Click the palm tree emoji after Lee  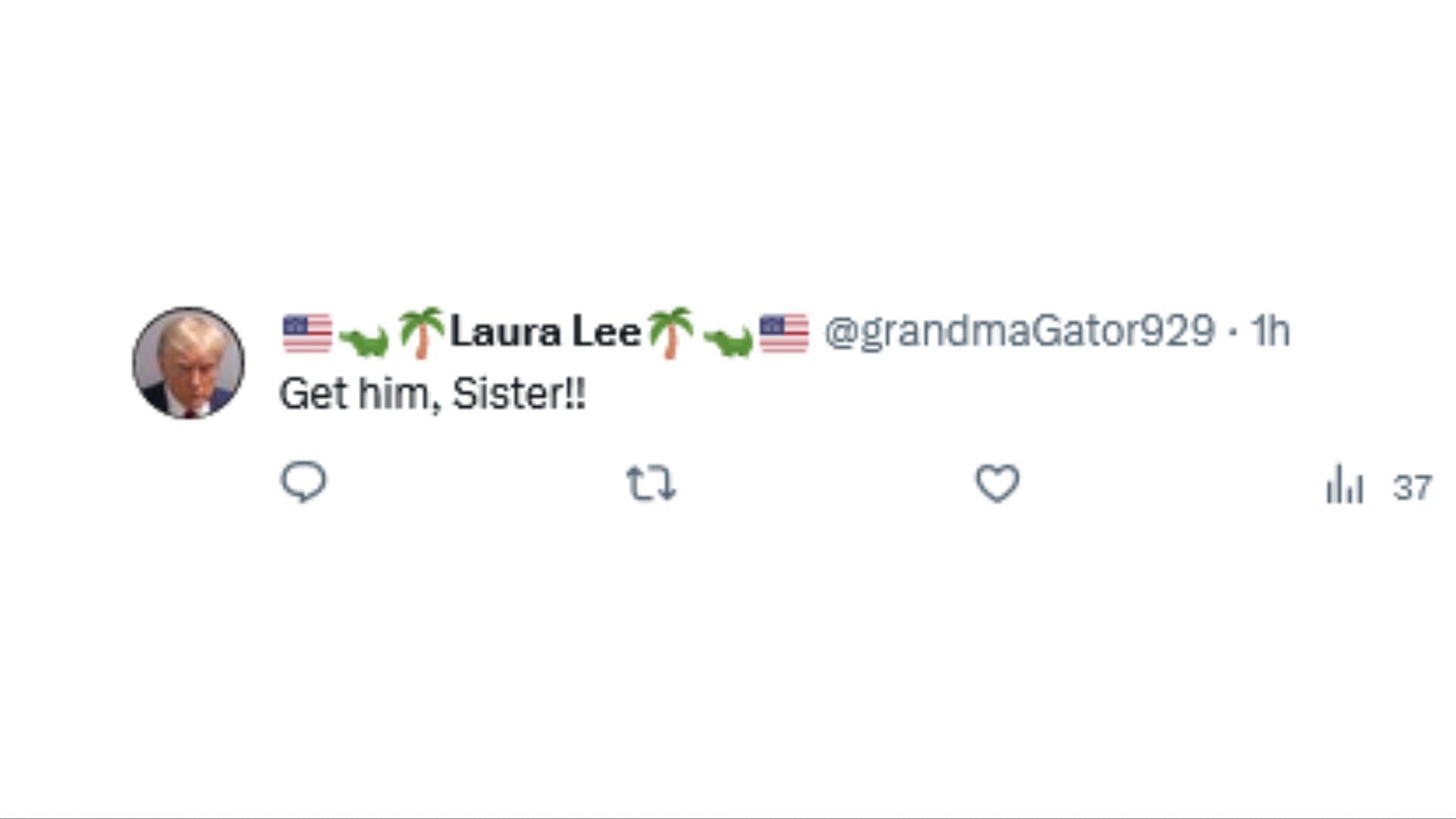coord(670,332)
